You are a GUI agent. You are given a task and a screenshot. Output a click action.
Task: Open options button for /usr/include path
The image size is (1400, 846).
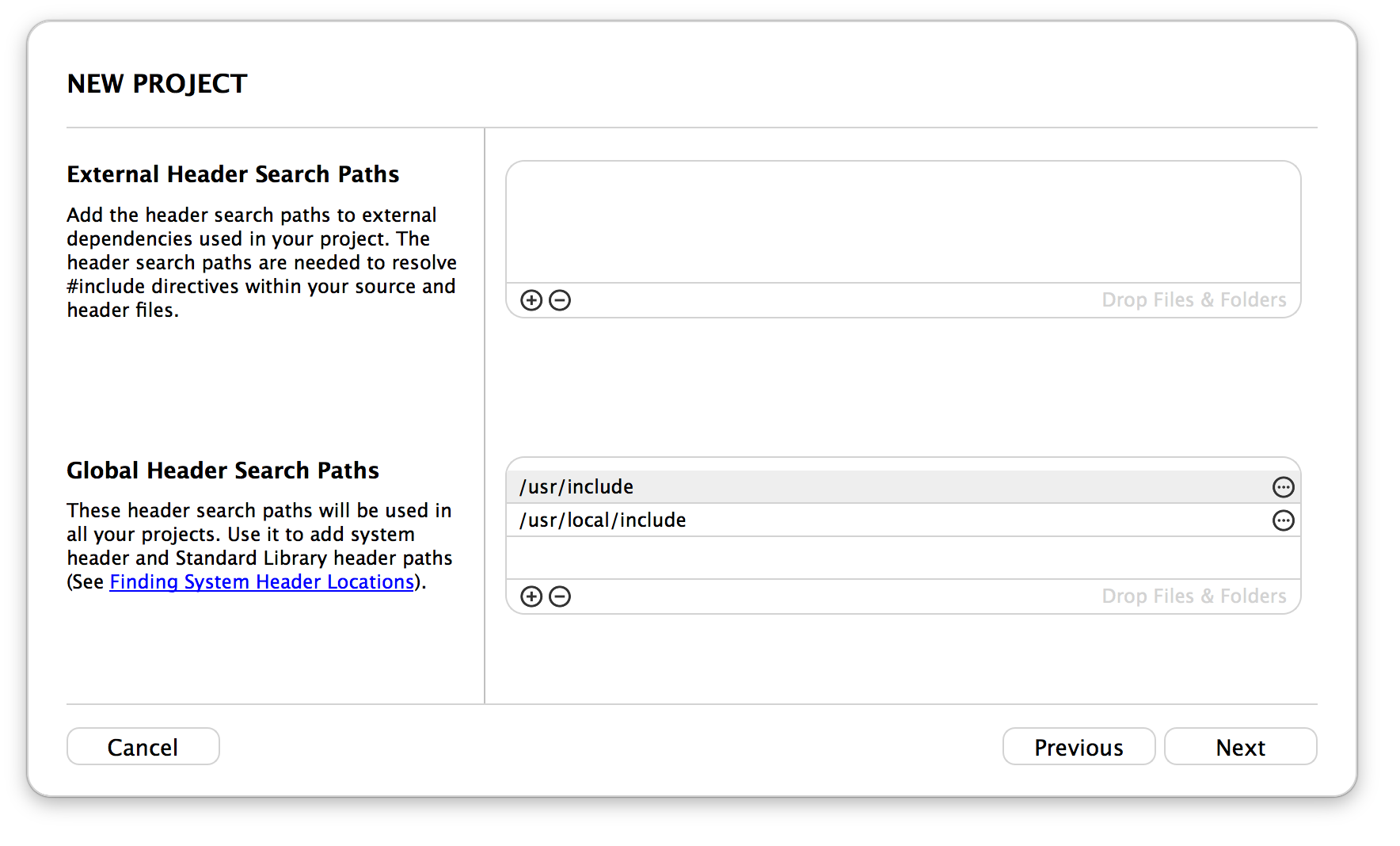1283,487
